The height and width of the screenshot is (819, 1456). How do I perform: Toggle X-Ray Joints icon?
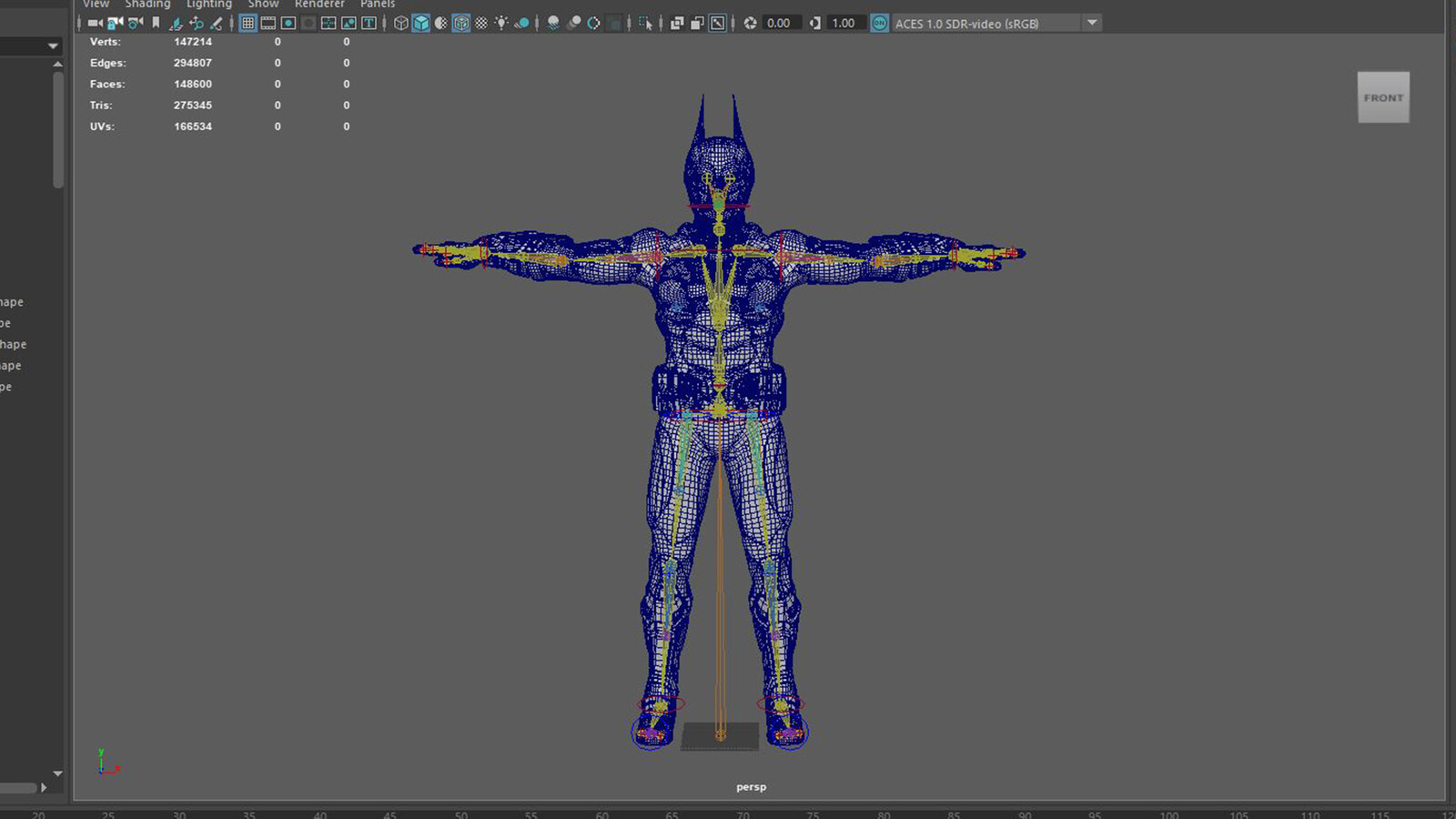(x=718, y=24)
